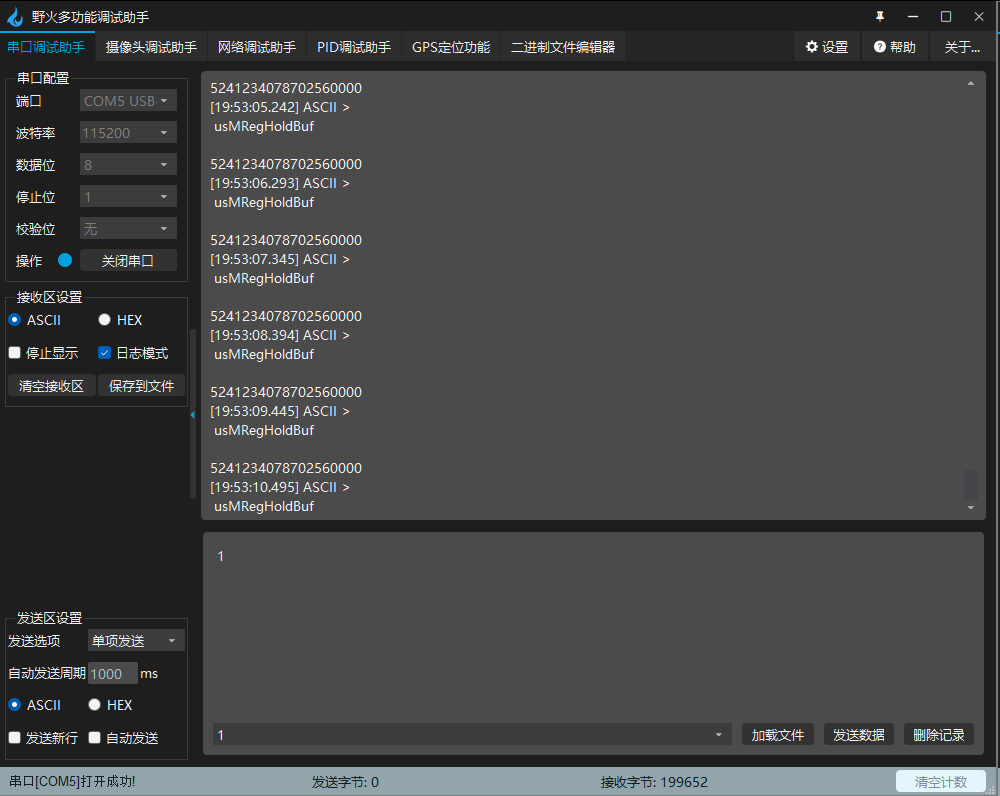
Task: Switch to PID调试助手 tab
Action: coord(354,47)
